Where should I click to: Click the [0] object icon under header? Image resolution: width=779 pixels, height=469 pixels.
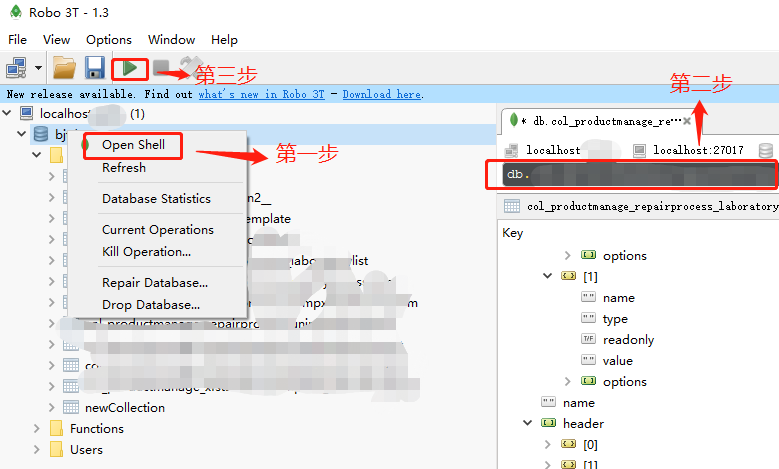point(568,444)
